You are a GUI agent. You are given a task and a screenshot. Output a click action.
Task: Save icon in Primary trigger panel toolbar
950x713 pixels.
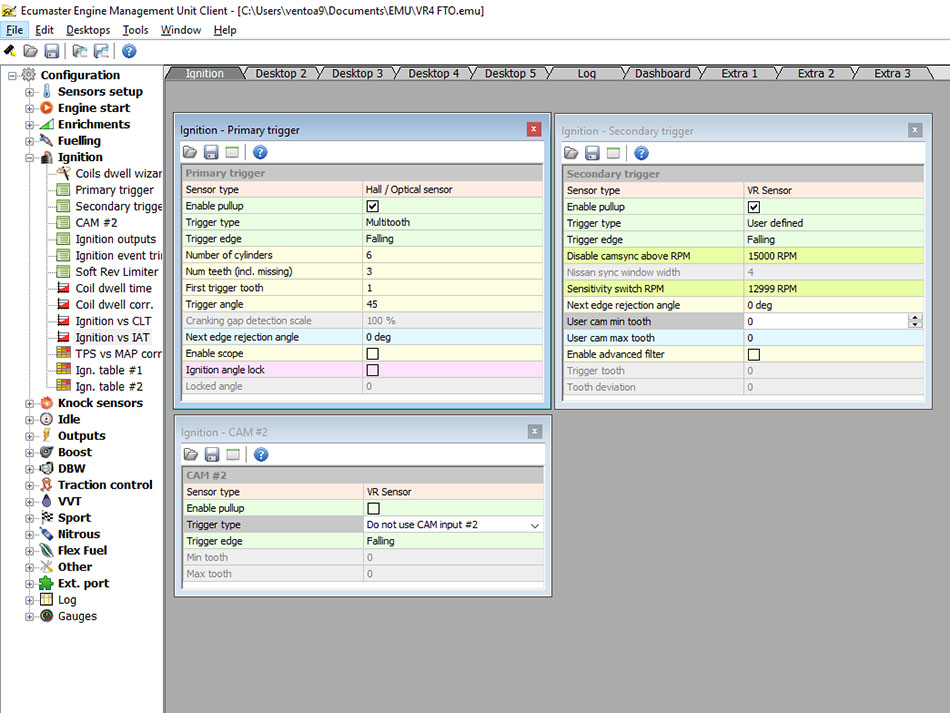click(211, 152)
